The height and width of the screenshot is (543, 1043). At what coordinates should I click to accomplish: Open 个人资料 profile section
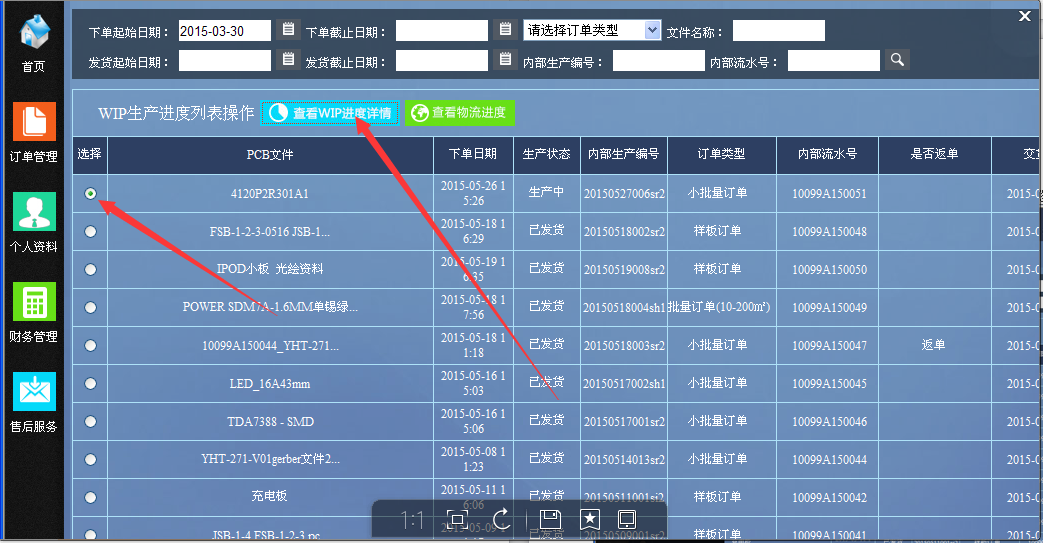click(33, 214)
